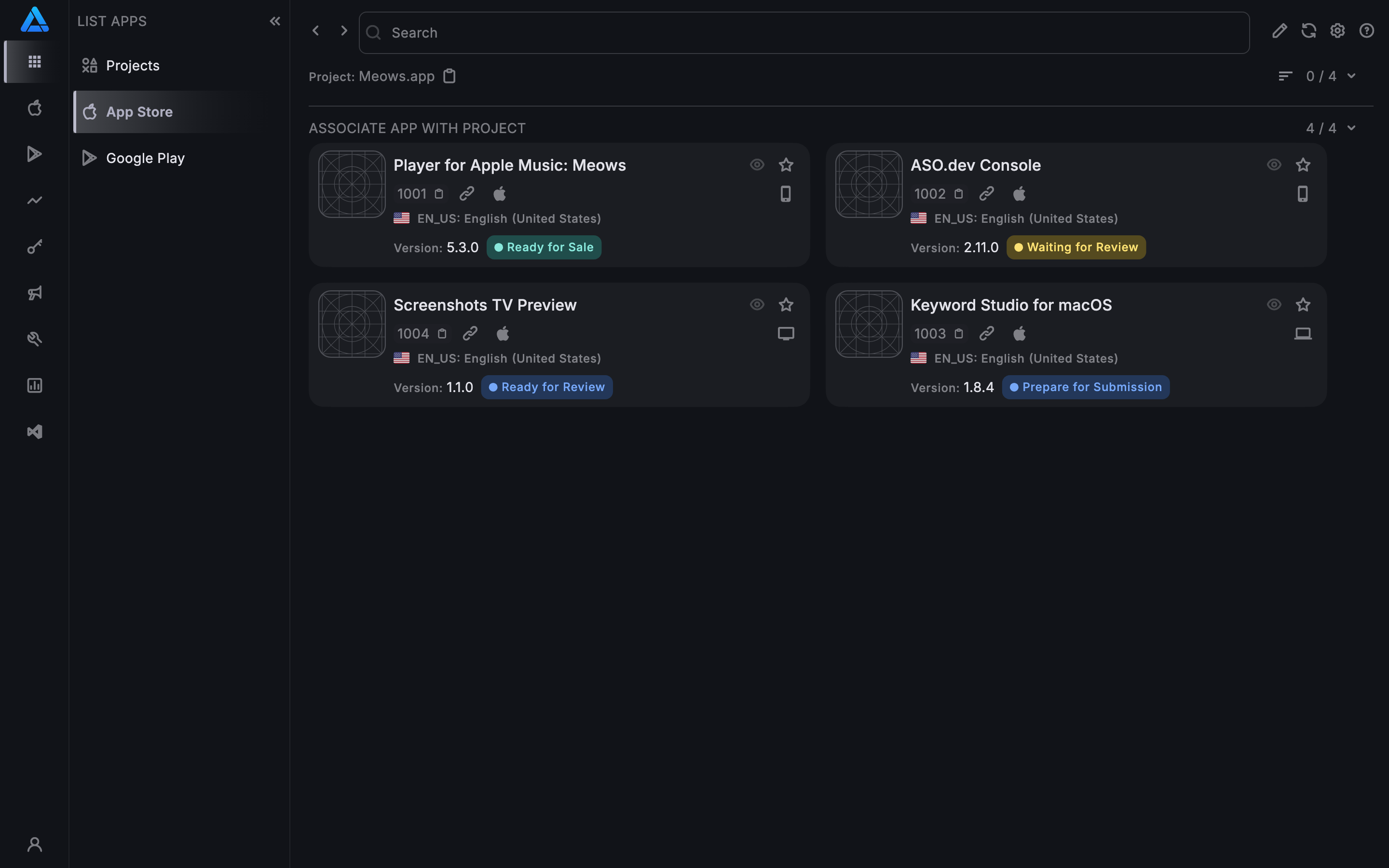
Task: Open the apps grid sidebar icon
Action: [34, 61]
